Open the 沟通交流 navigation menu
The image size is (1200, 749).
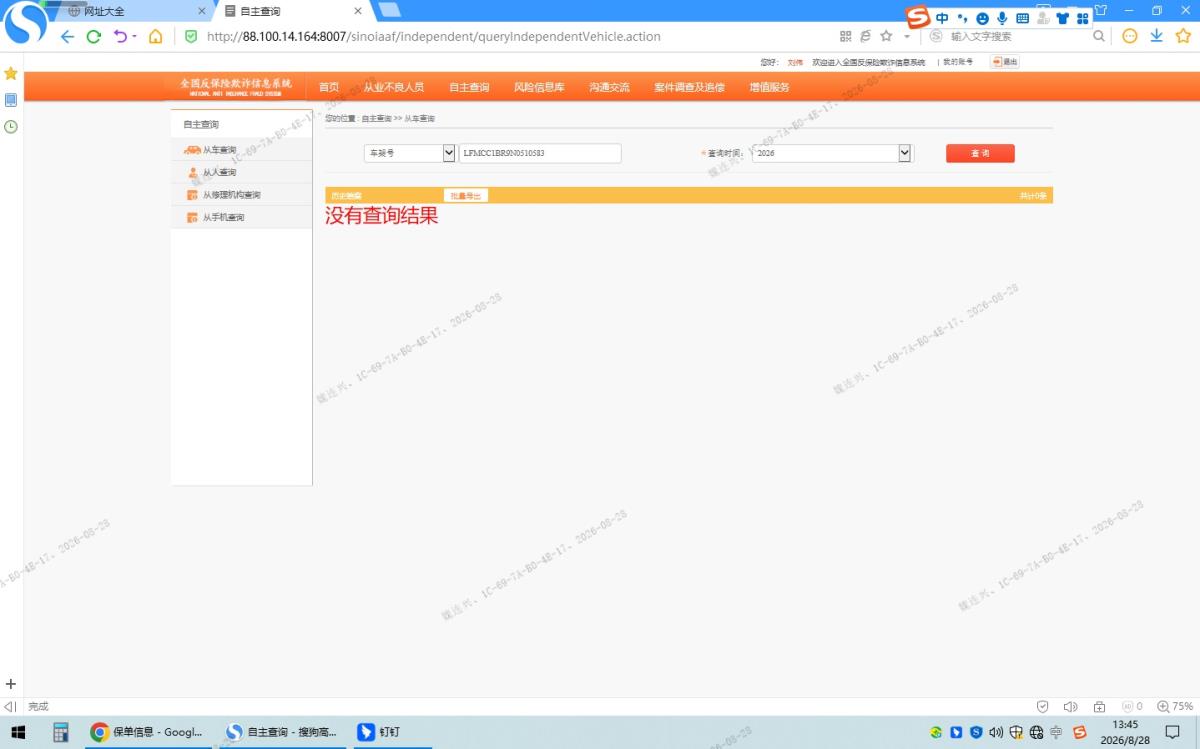[609, 87]
